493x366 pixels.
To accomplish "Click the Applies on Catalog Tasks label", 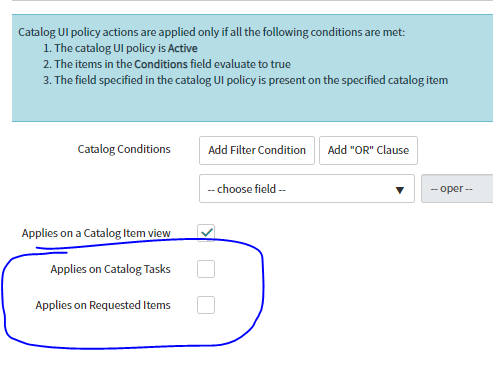I will pyautogui.click(x=110, y=269).
